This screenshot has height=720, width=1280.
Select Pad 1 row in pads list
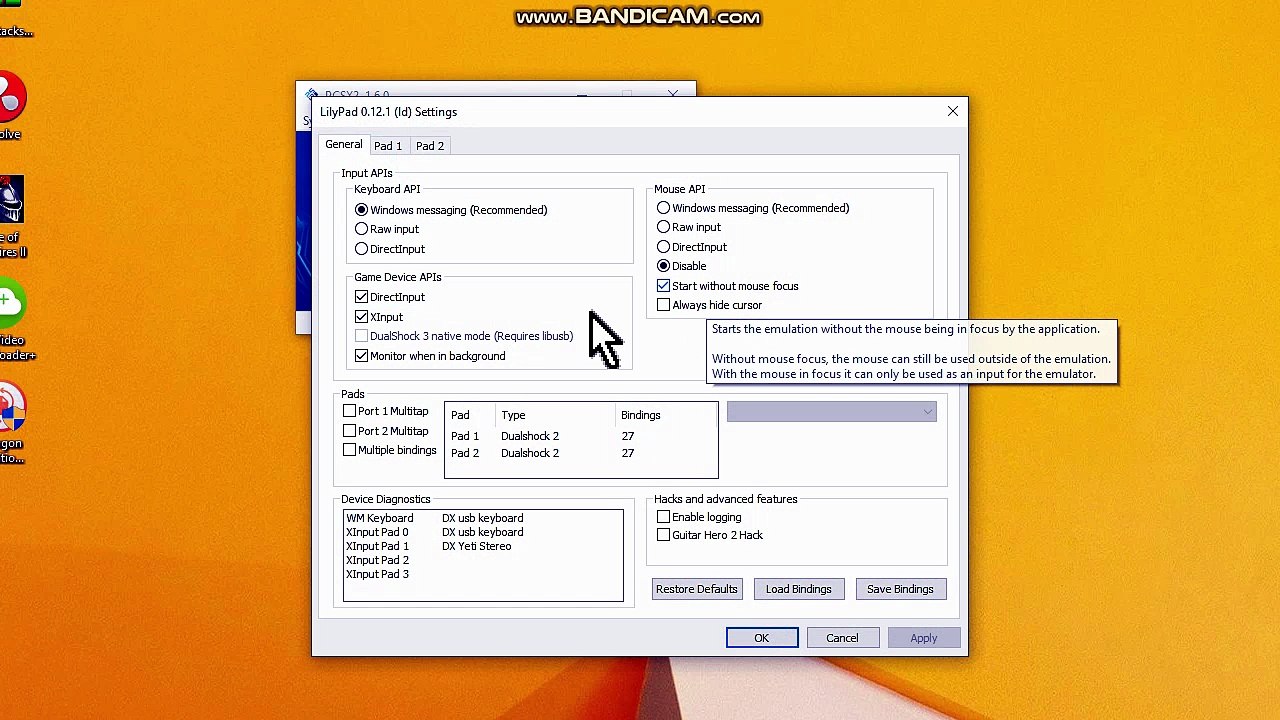580,436
